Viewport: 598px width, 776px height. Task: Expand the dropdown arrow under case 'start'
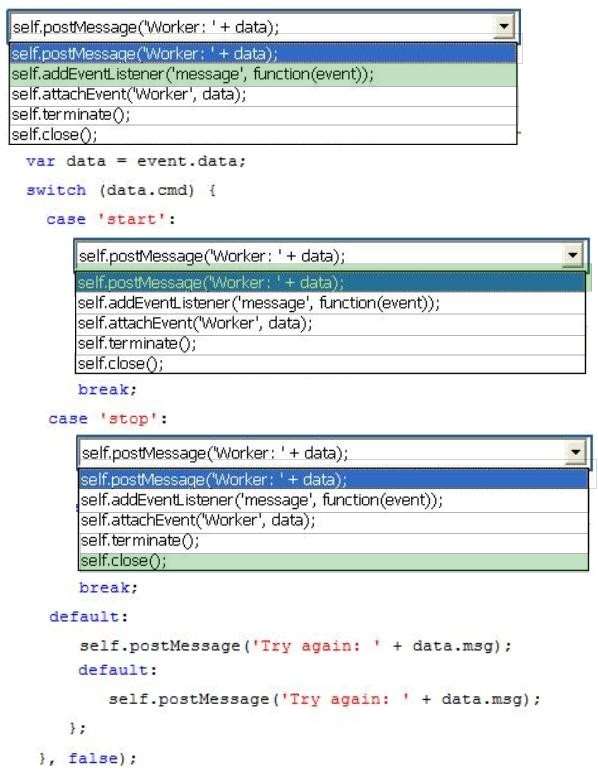pos(573,255)
